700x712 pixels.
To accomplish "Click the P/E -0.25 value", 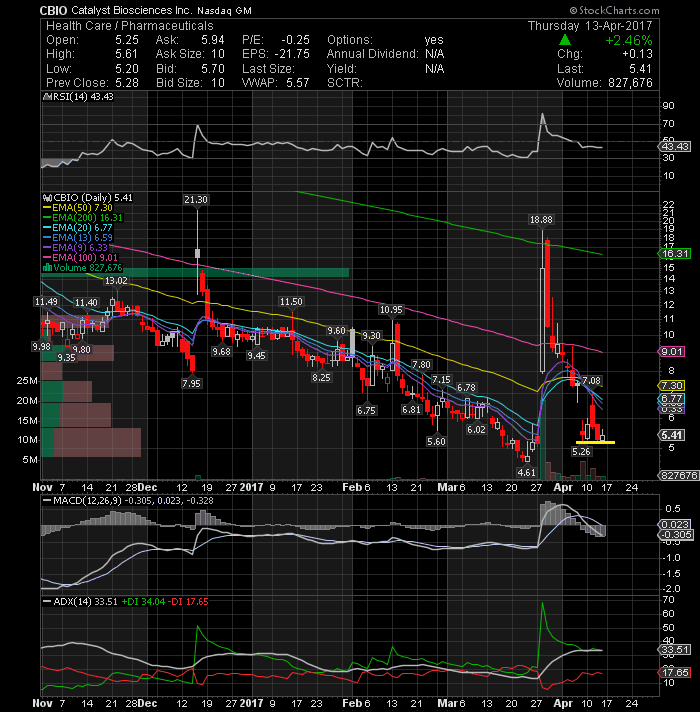I will (x=295, y=40).
